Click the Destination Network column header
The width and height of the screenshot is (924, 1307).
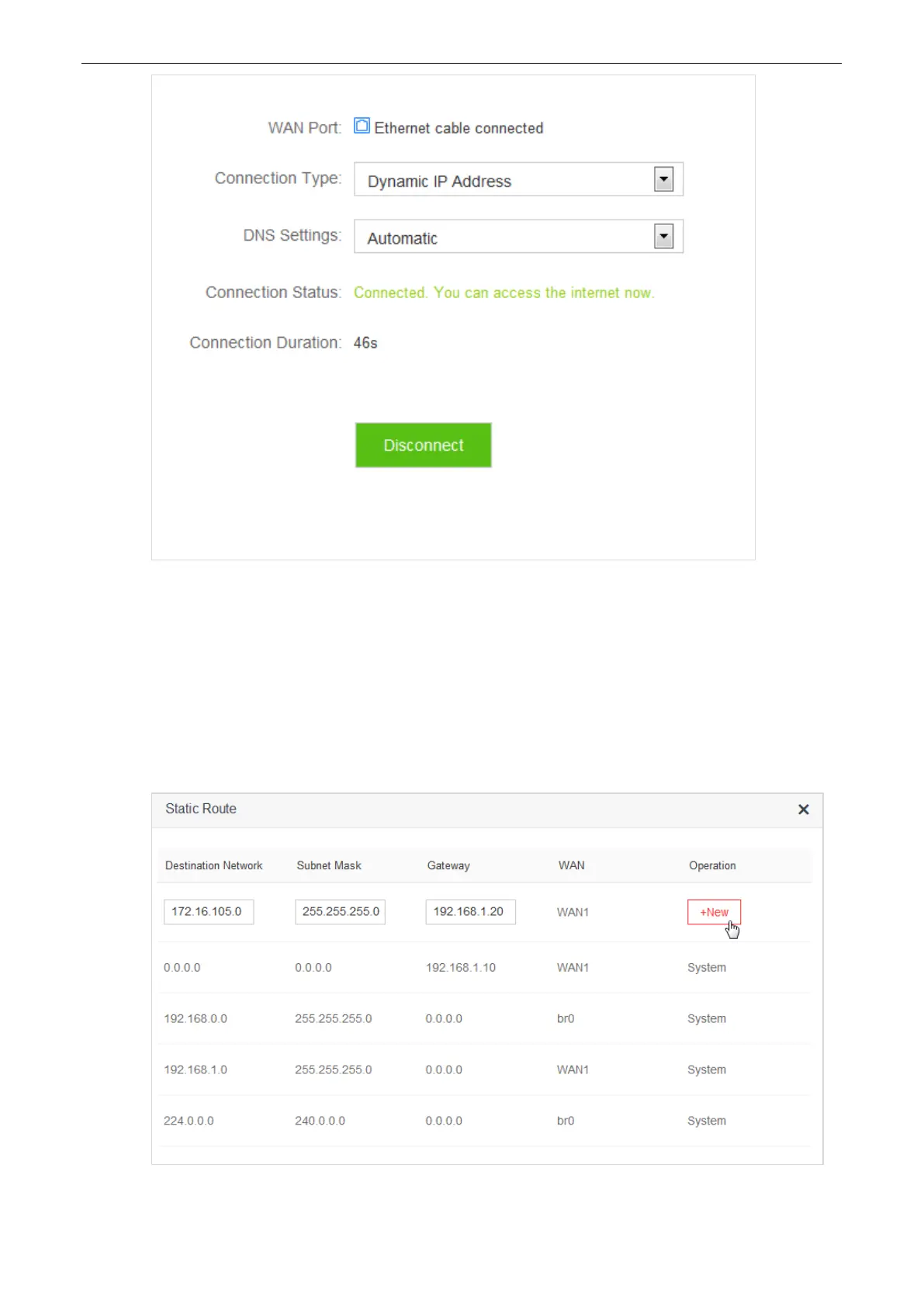click(x=213, y=865)
